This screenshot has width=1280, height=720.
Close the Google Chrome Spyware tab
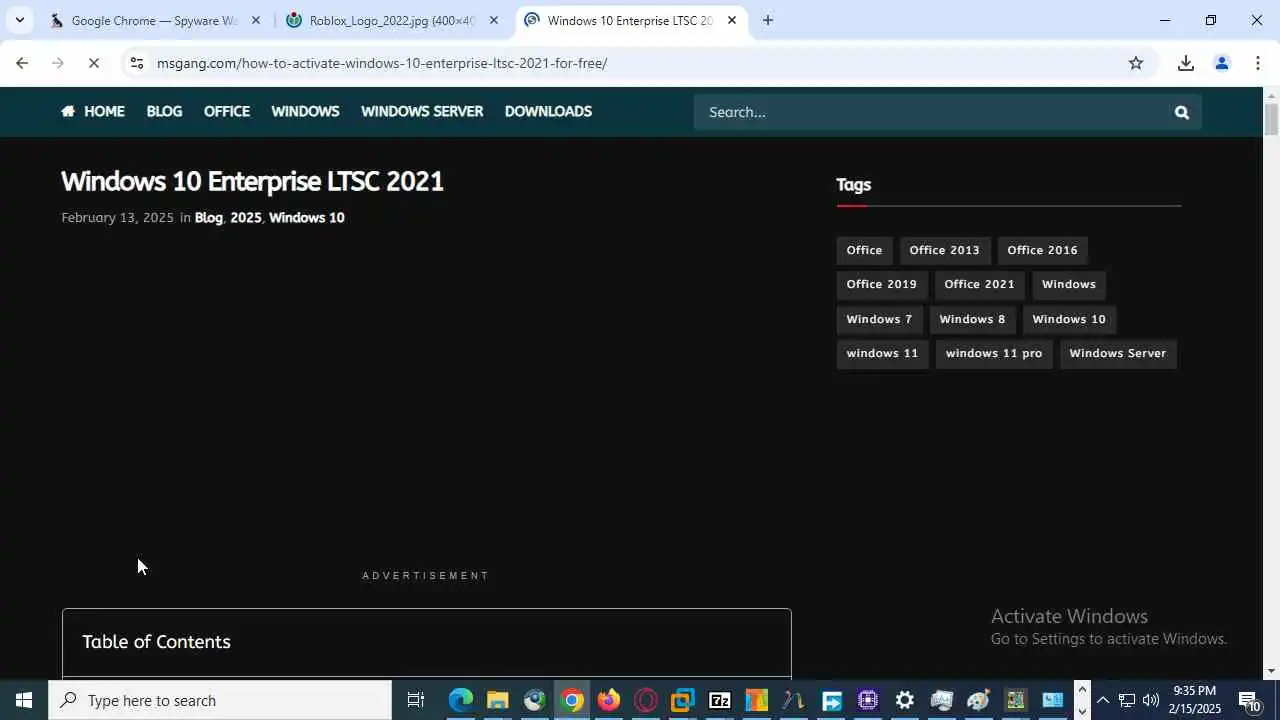click(256, 20)
